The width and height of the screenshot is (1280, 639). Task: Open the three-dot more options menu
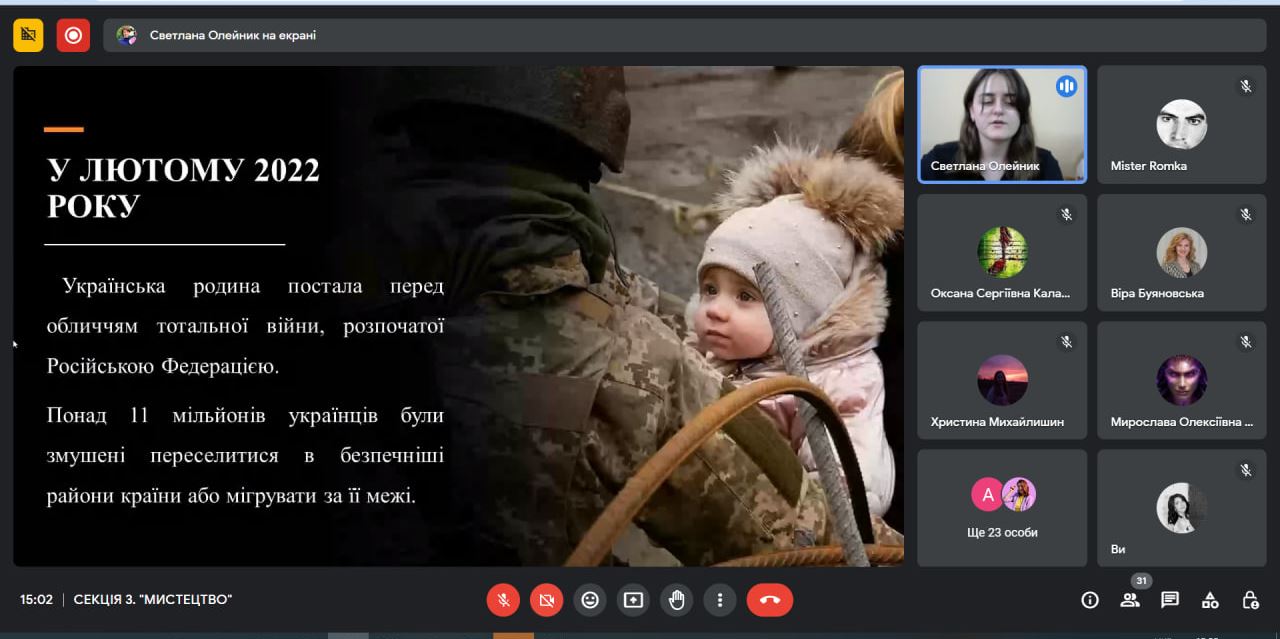coord(720,600)
